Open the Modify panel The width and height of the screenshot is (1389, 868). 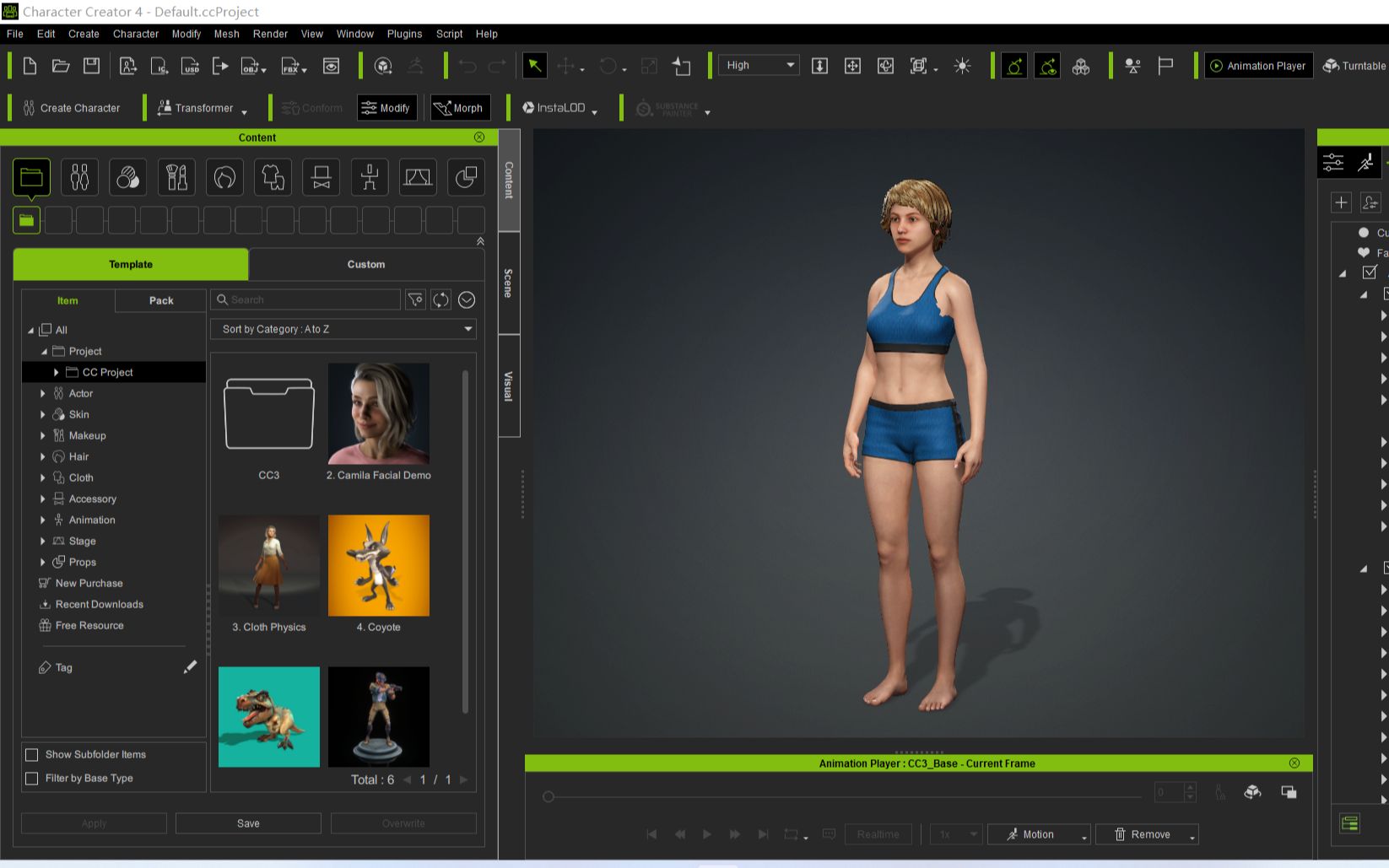coord(386,107)
